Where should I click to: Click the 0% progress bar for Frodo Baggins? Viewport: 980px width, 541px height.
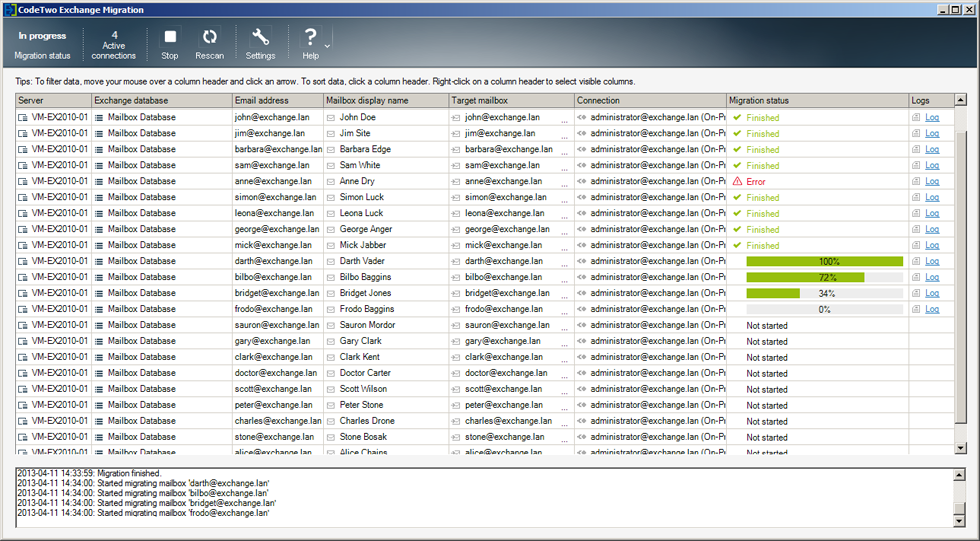824,309
